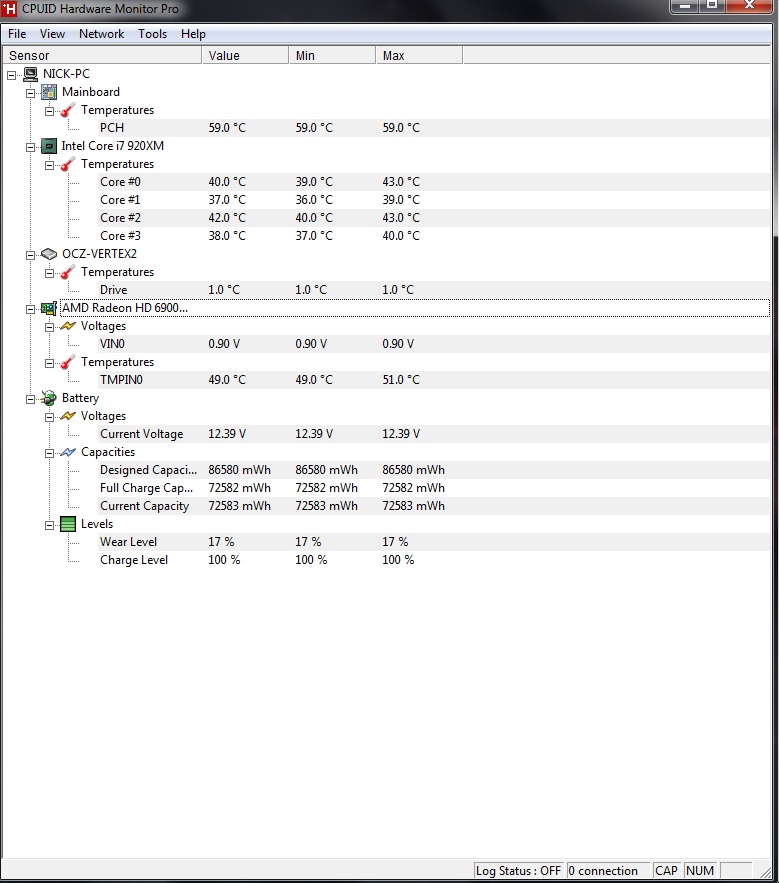Image resolution: width=779 pixels, height=883 pixels.
Task: Collapse the Intel Core i7 920XM node
Action: (x=30, y=147)
